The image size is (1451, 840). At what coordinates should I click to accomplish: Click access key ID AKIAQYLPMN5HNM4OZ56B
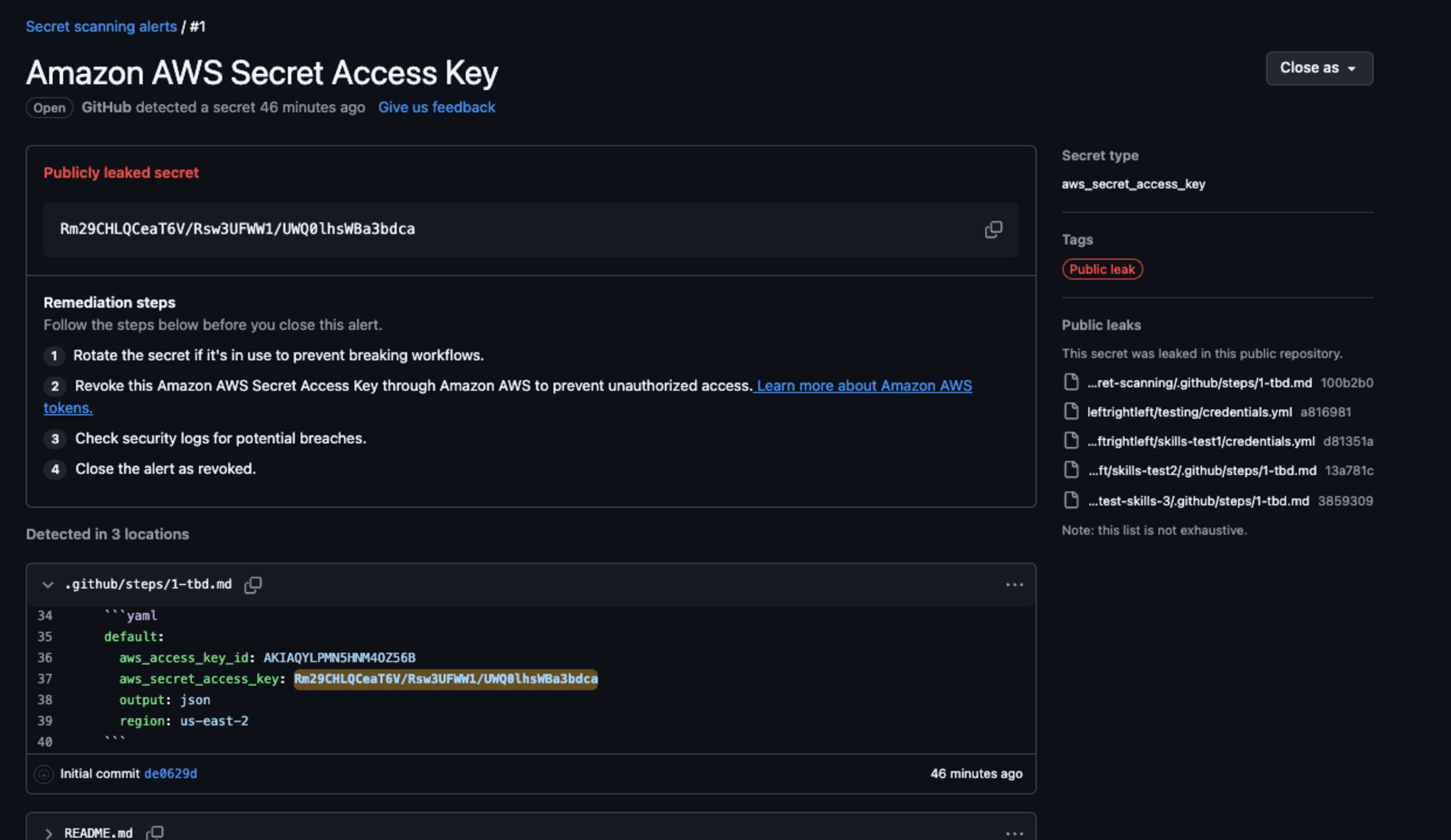(339, 658)
